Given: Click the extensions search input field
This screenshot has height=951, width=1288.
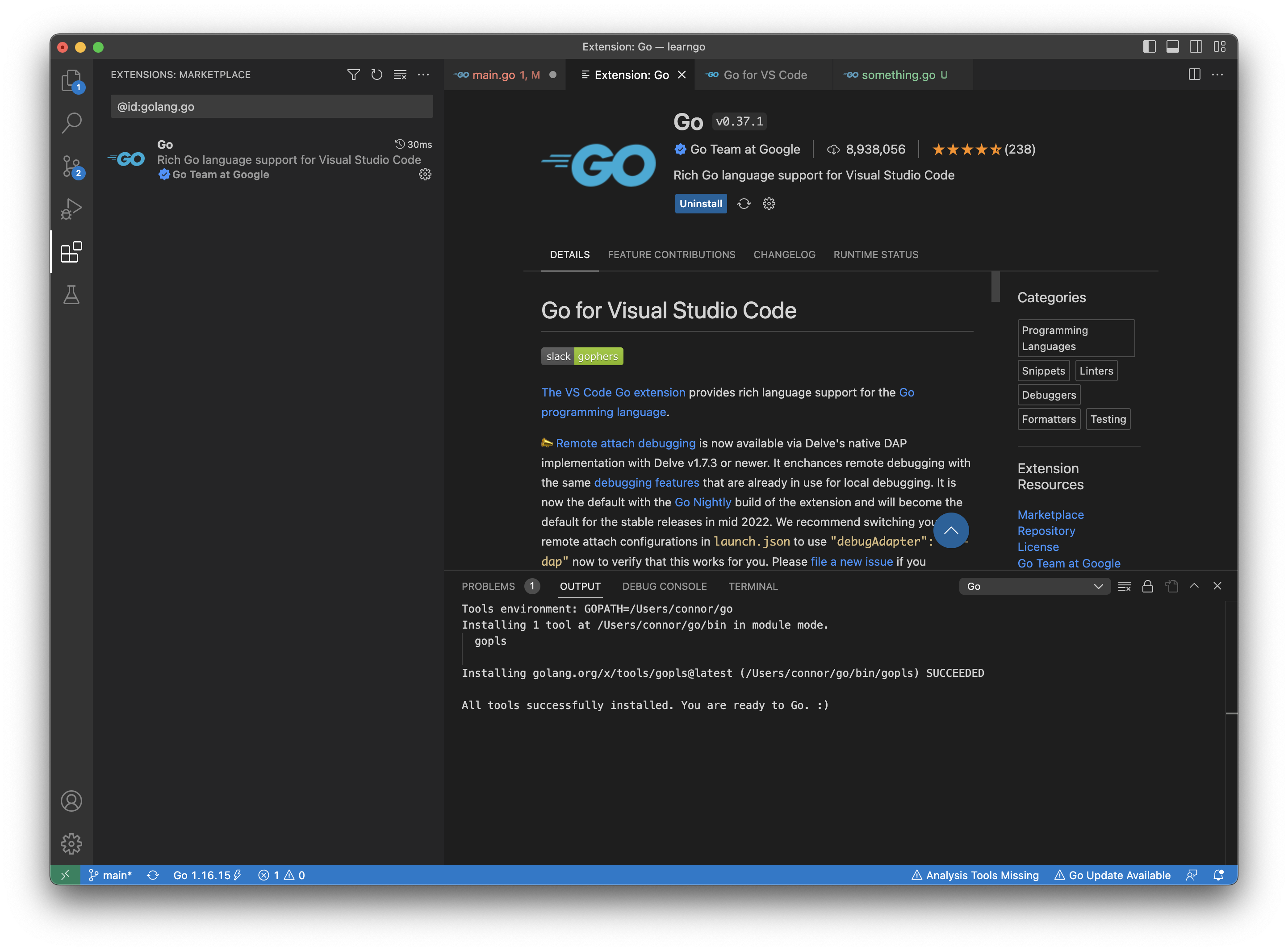Looking at the screenshot, I should 271,107.
